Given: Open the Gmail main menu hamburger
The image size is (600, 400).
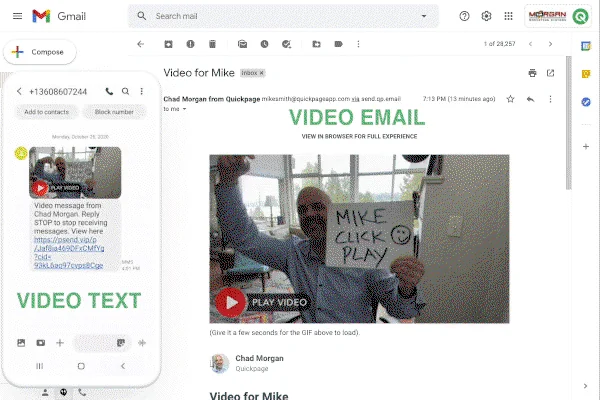Looking at the screenshot, I should click(16, 16).
